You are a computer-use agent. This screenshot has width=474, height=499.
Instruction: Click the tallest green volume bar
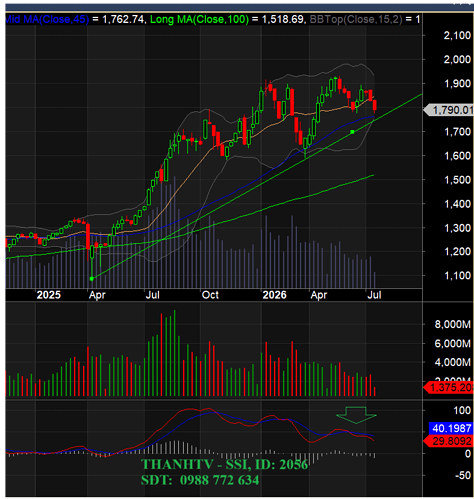click(x=174, y=353)
